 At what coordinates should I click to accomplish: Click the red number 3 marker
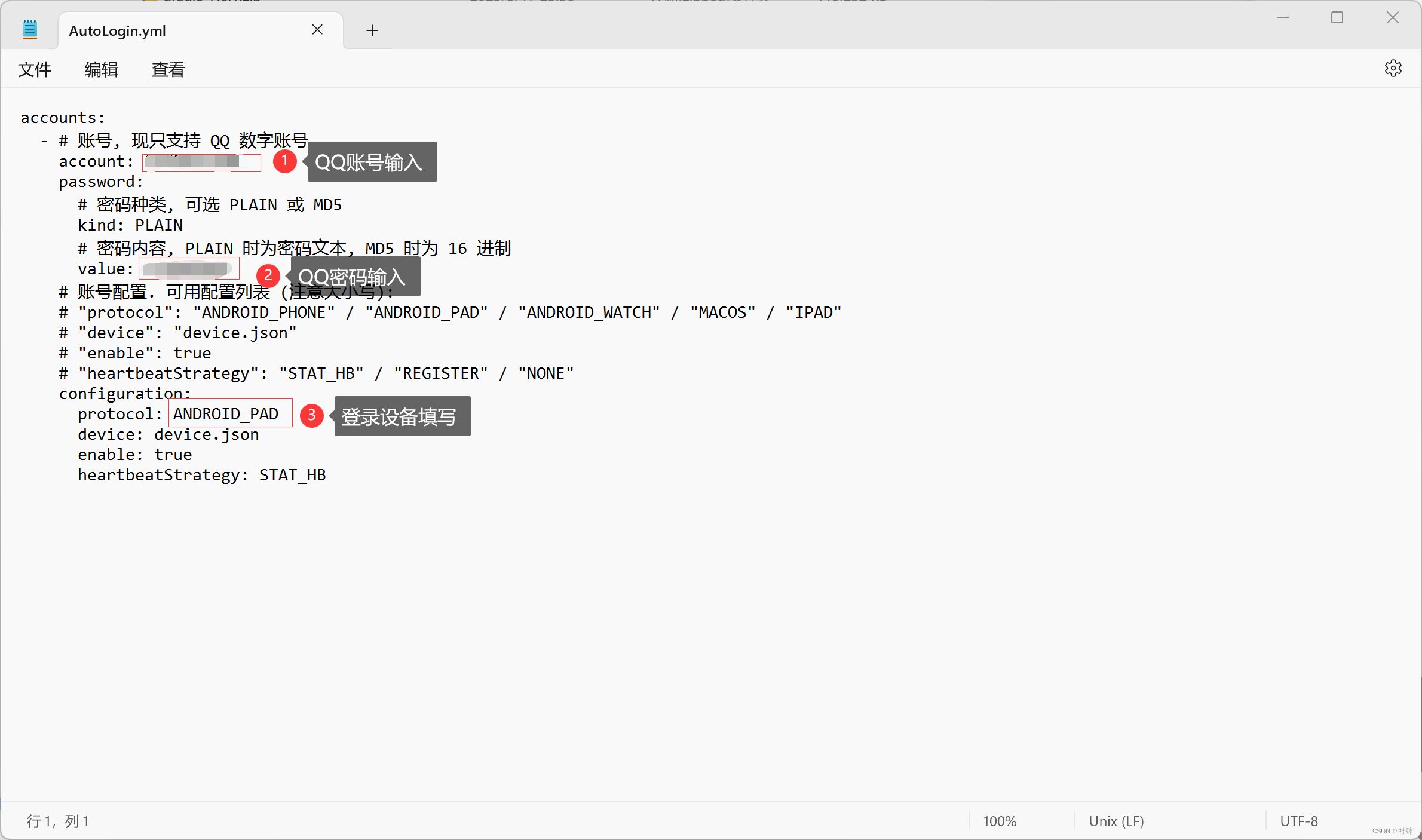tap(311, 415)
